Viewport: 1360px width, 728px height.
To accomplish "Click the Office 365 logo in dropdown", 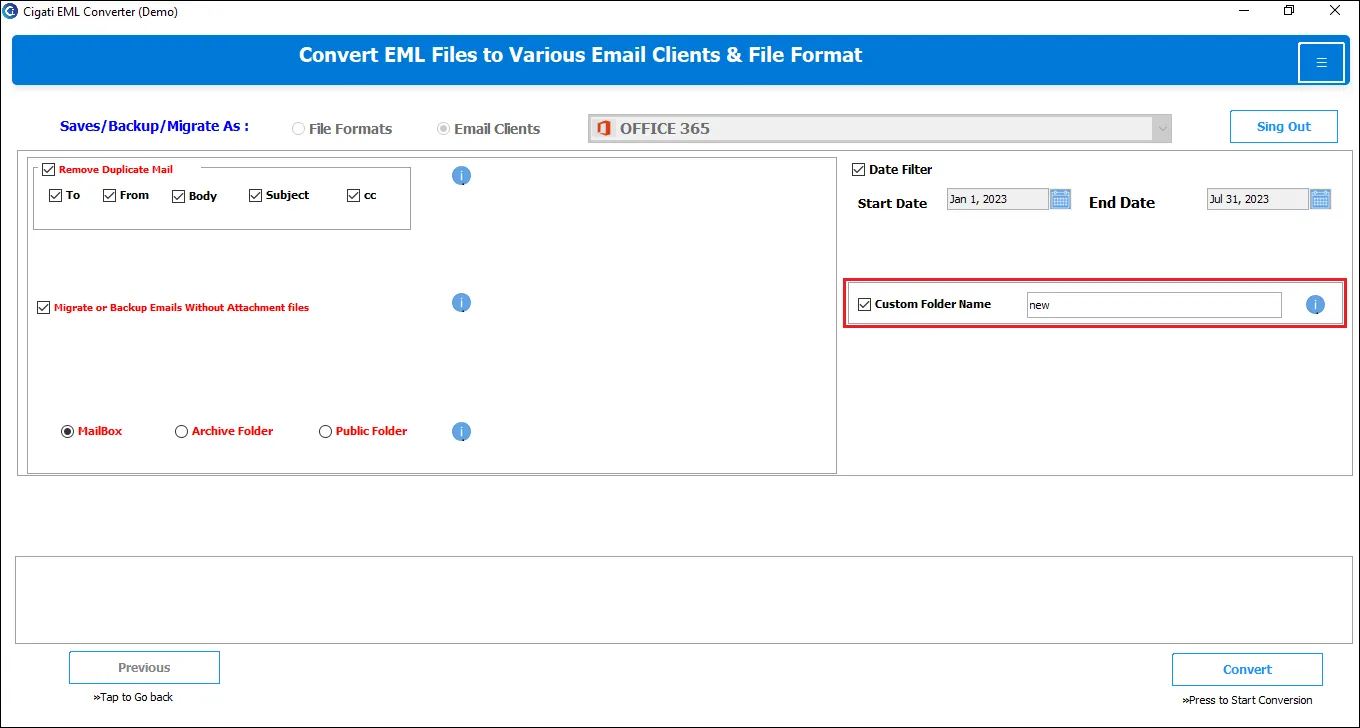I will 602,128.
